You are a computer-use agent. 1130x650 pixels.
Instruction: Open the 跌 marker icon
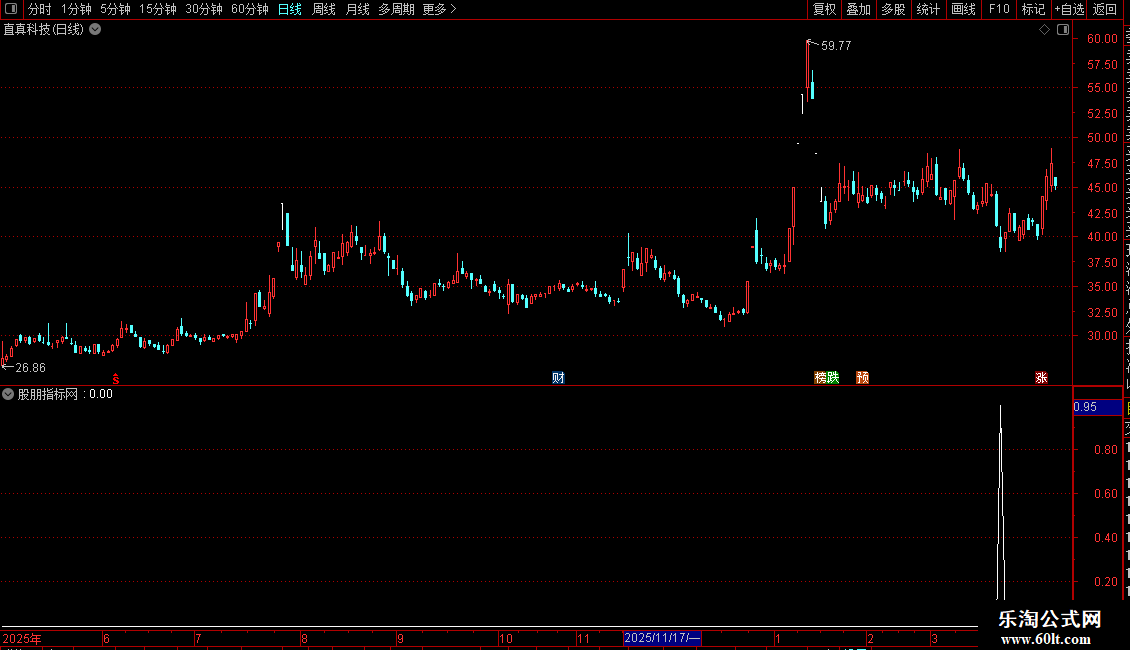point(833,378)
